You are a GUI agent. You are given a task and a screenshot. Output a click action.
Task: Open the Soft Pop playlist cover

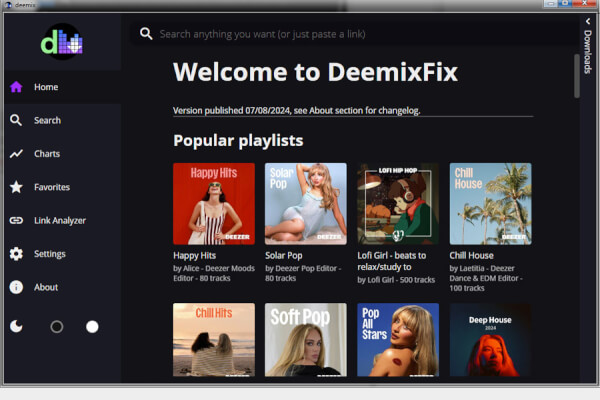pos(306,340)
